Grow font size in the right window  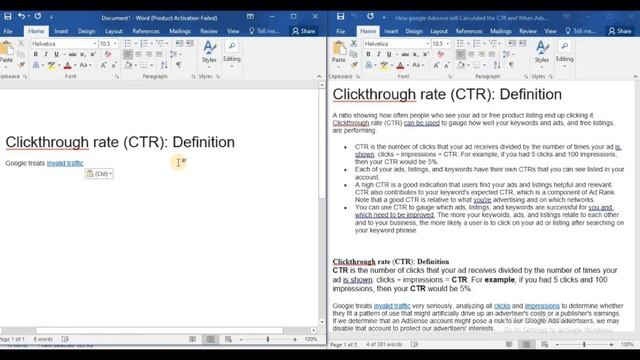(436, 65)
